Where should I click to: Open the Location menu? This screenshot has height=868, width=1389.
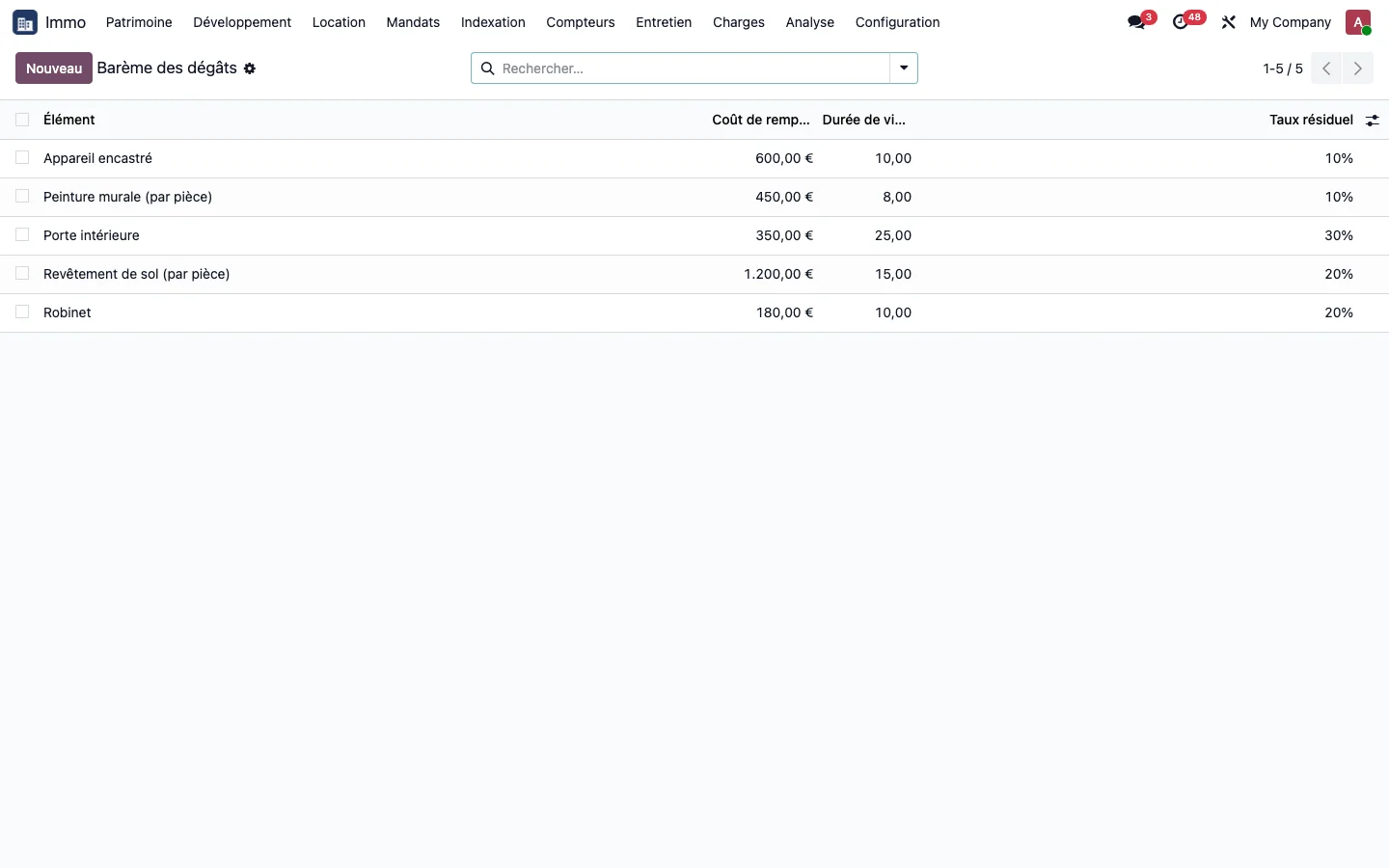pos(339,22)
